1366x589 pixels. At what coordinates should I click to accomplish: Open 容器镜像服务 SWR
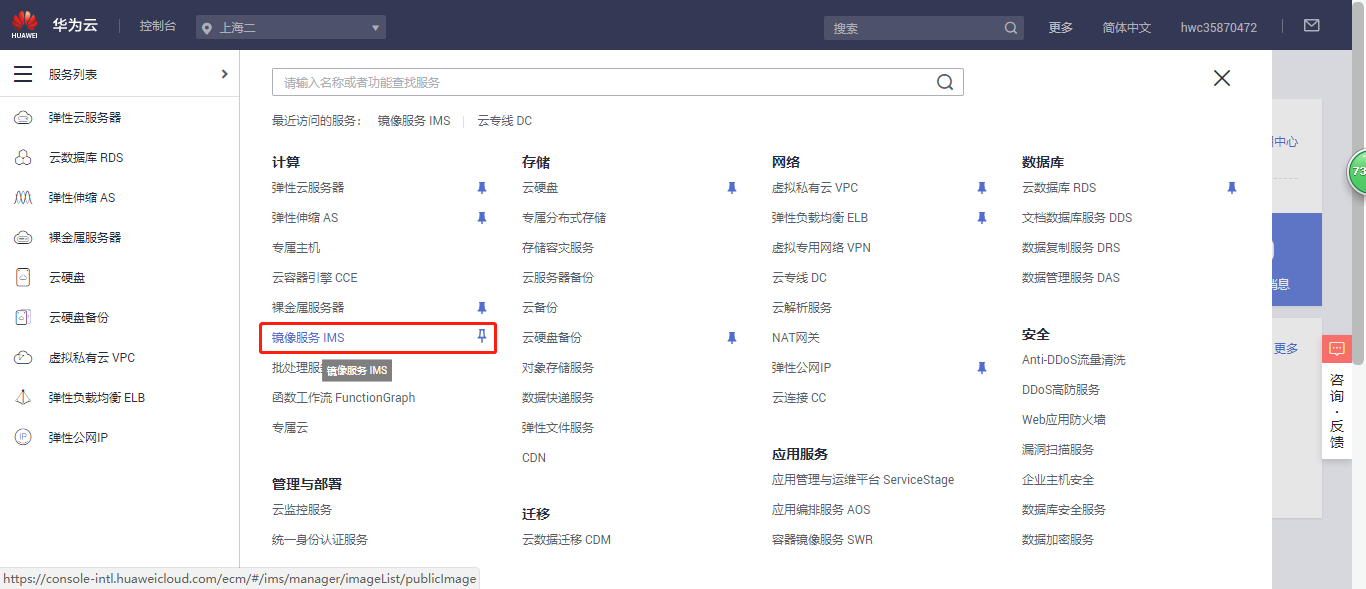click(822, 540)
